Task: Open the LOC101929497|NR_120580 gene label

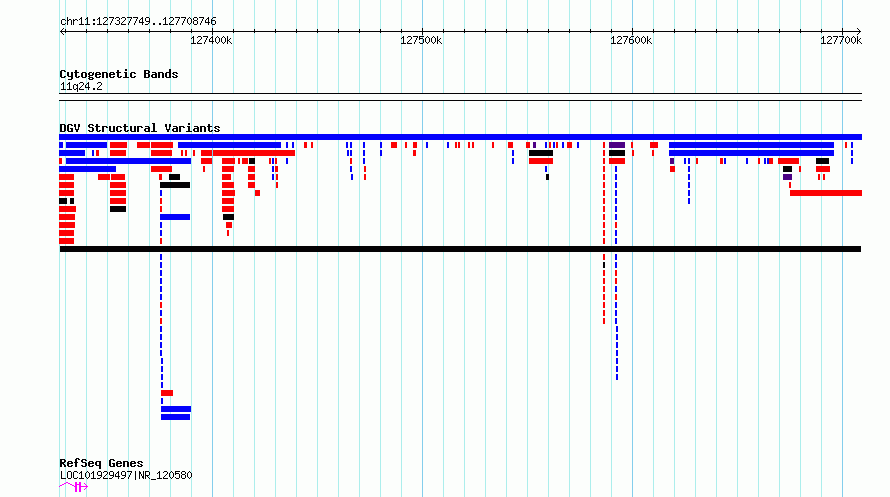Action: (126, 475)
